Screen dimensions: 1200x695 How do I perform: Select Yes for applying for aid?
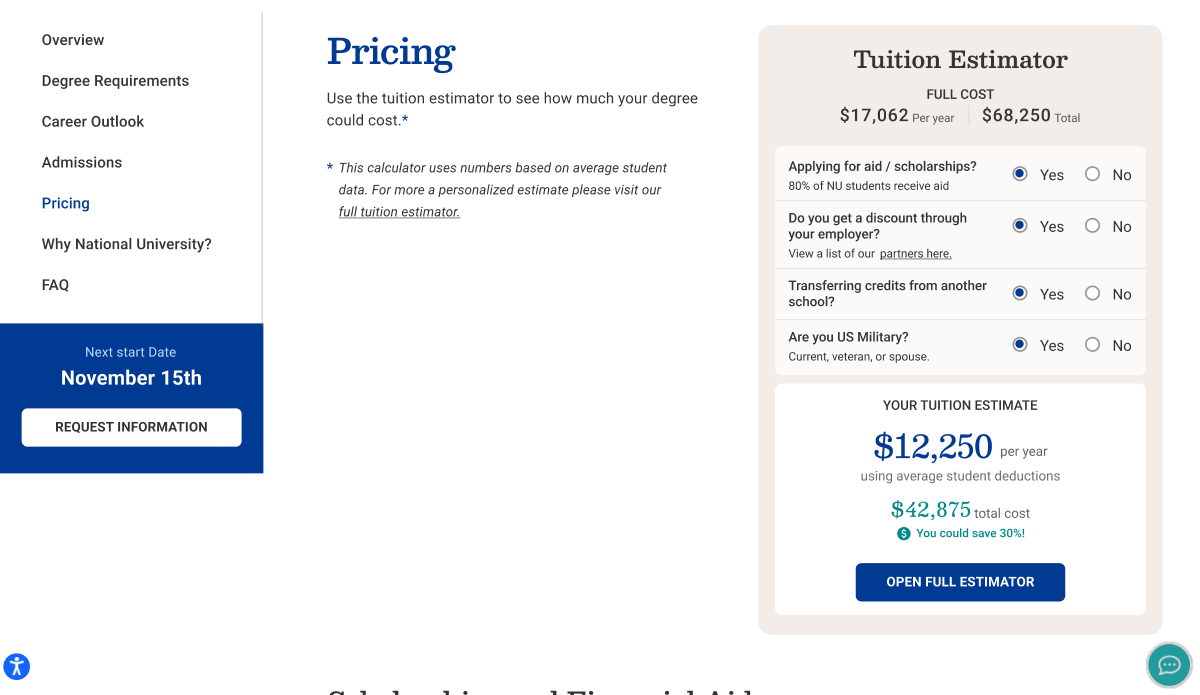1020,174
